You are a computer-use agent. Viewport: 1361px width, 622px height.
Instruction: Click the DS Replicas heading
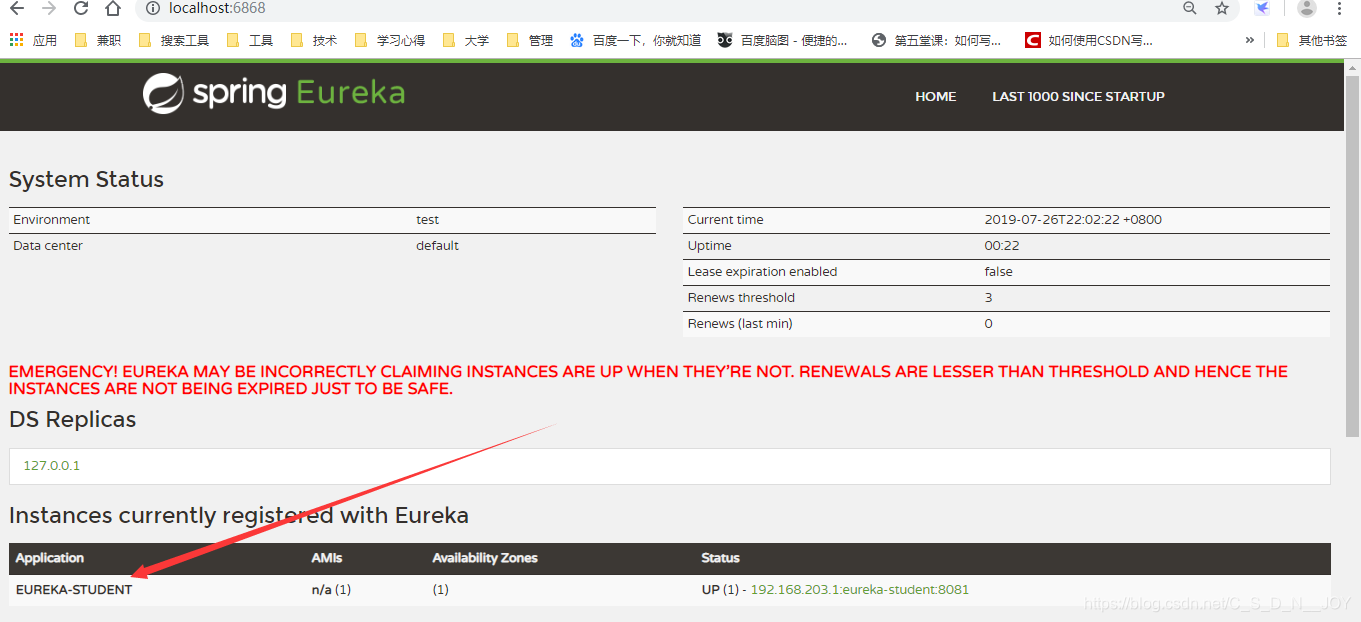point(72,420)
